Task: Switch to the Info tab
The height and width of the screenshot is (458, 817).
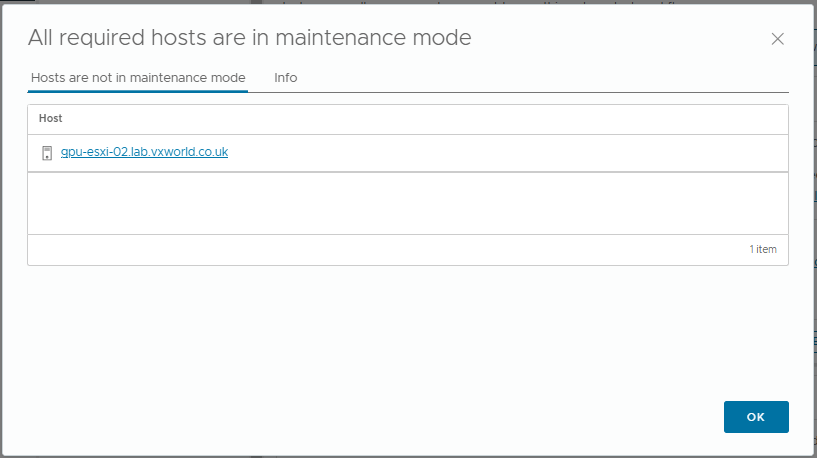Action: [x=285, y=78]
